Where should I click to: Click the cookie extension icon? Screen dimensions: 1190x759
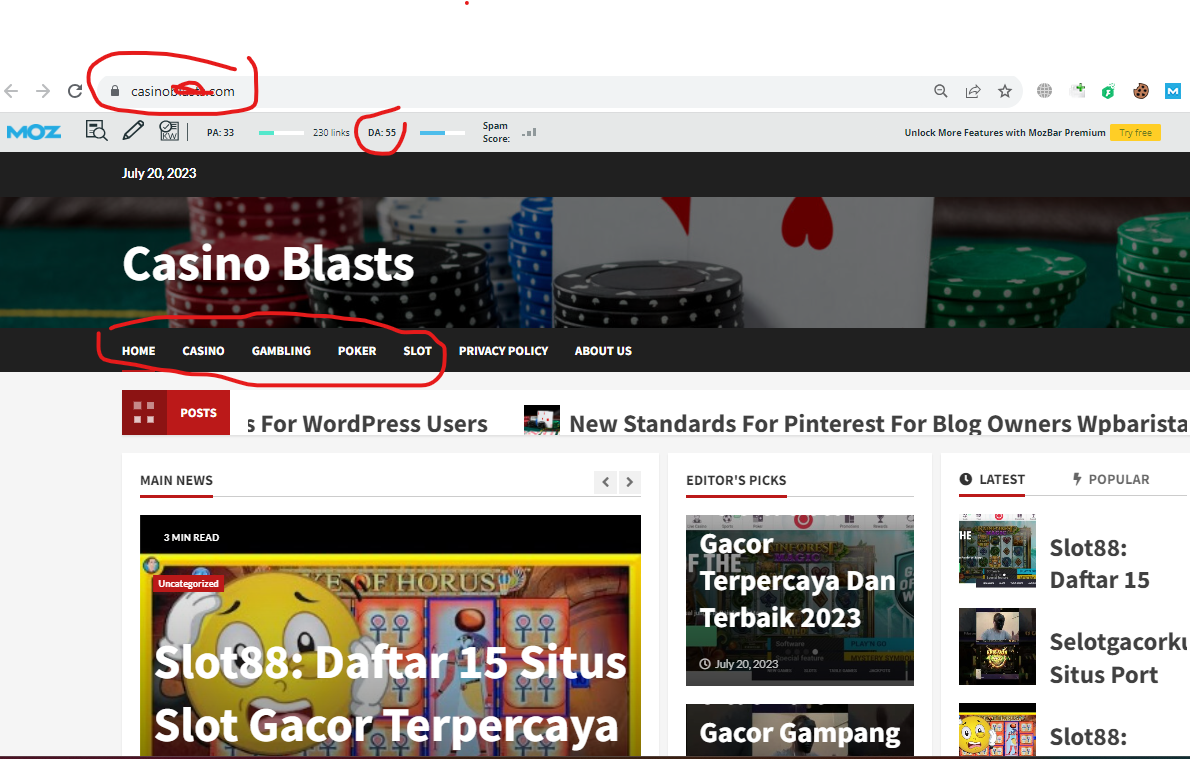[1140, 91]
